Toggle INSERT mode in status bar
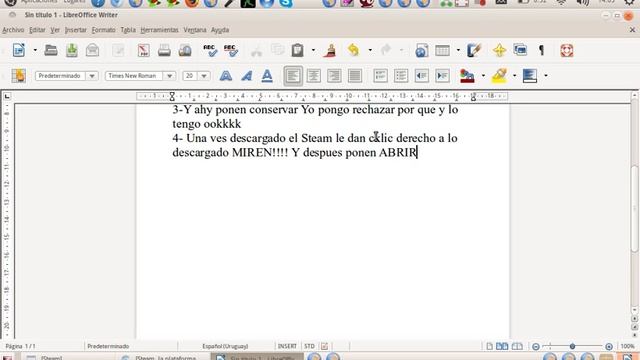 pos(287,346)
